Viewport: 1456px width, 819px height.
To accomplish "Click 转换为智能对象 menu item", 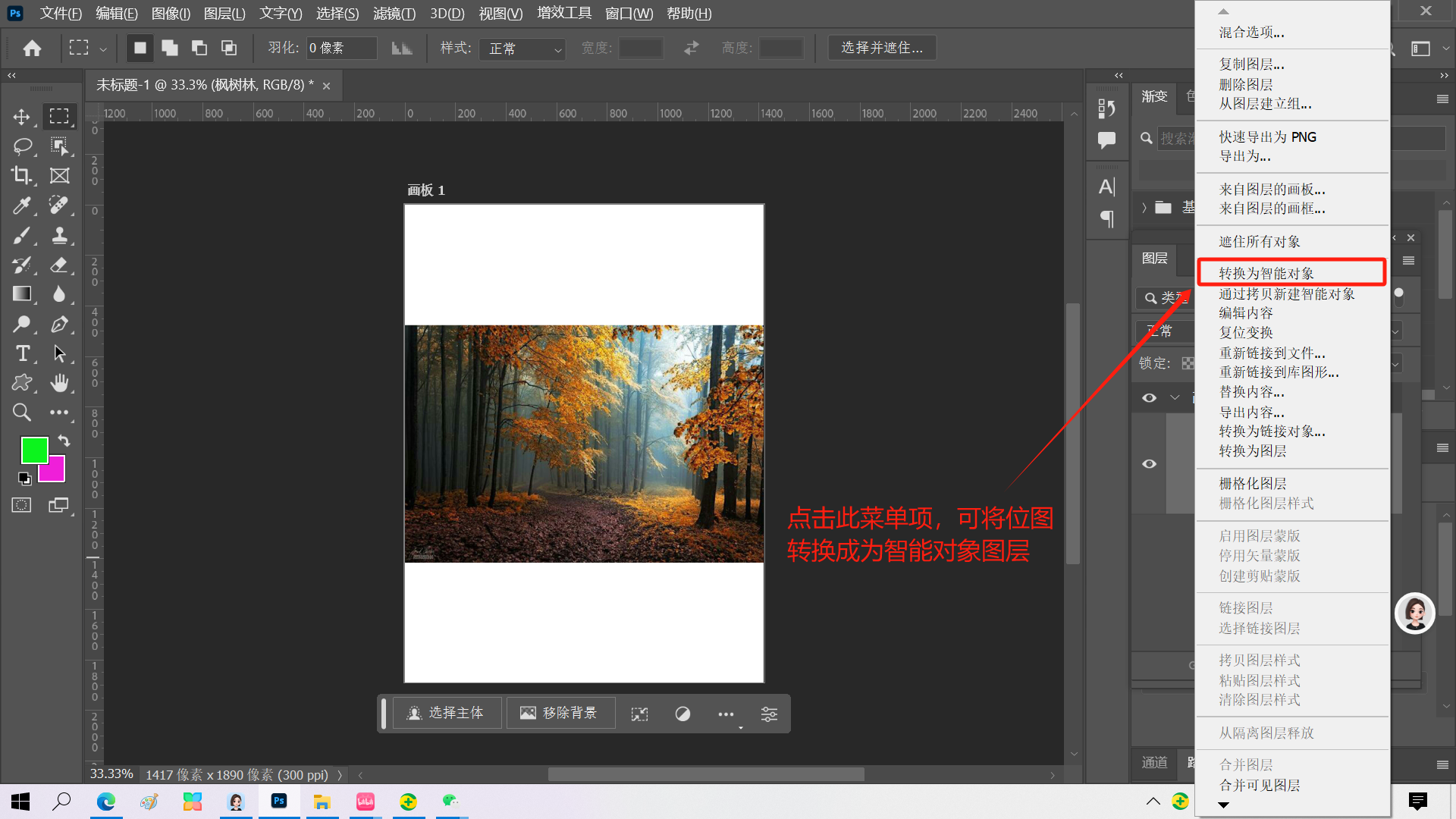I will click(x=1266, y=273).
